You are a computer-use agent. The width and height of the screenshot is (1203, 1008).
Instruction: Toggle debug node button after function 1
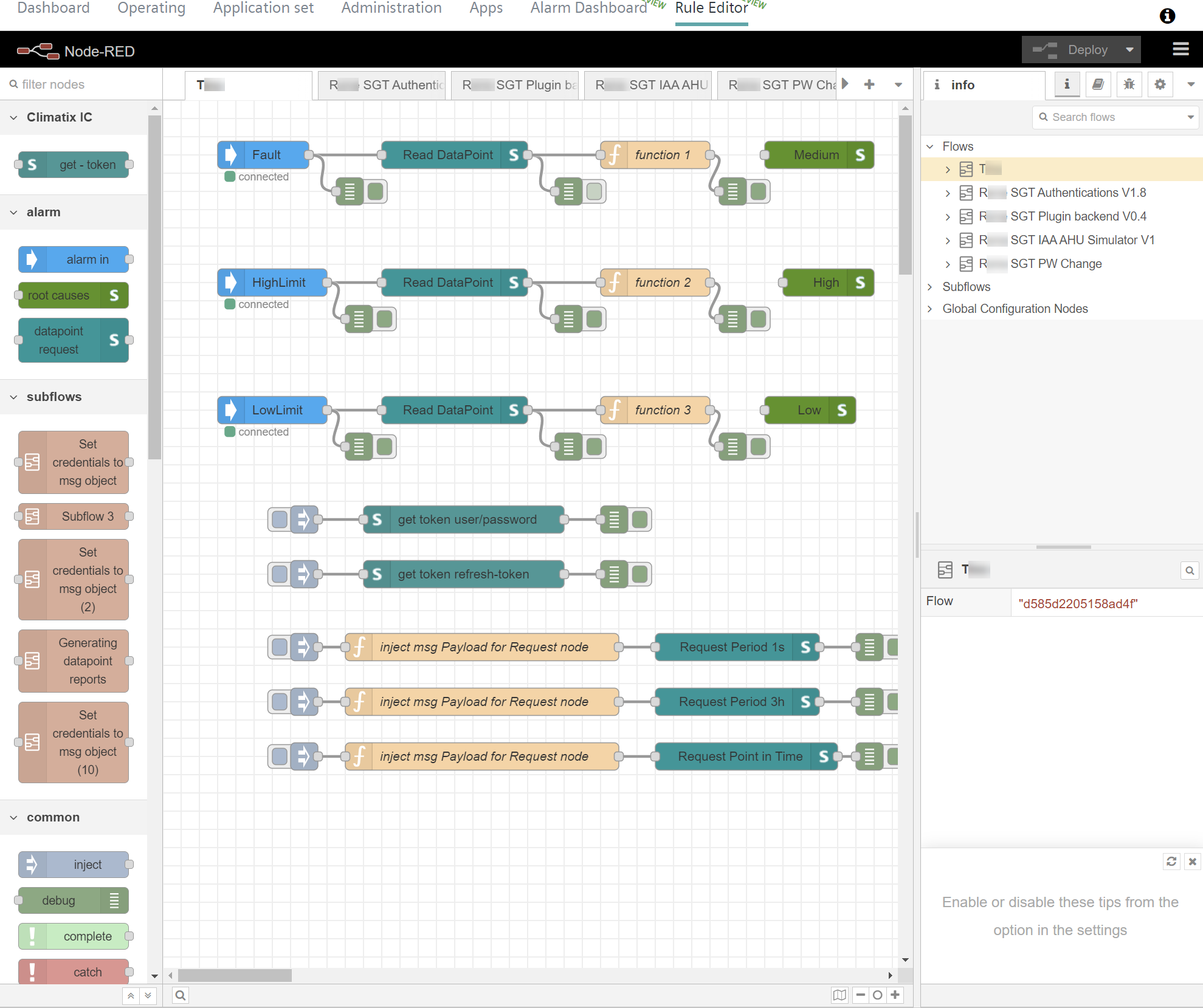759,191
